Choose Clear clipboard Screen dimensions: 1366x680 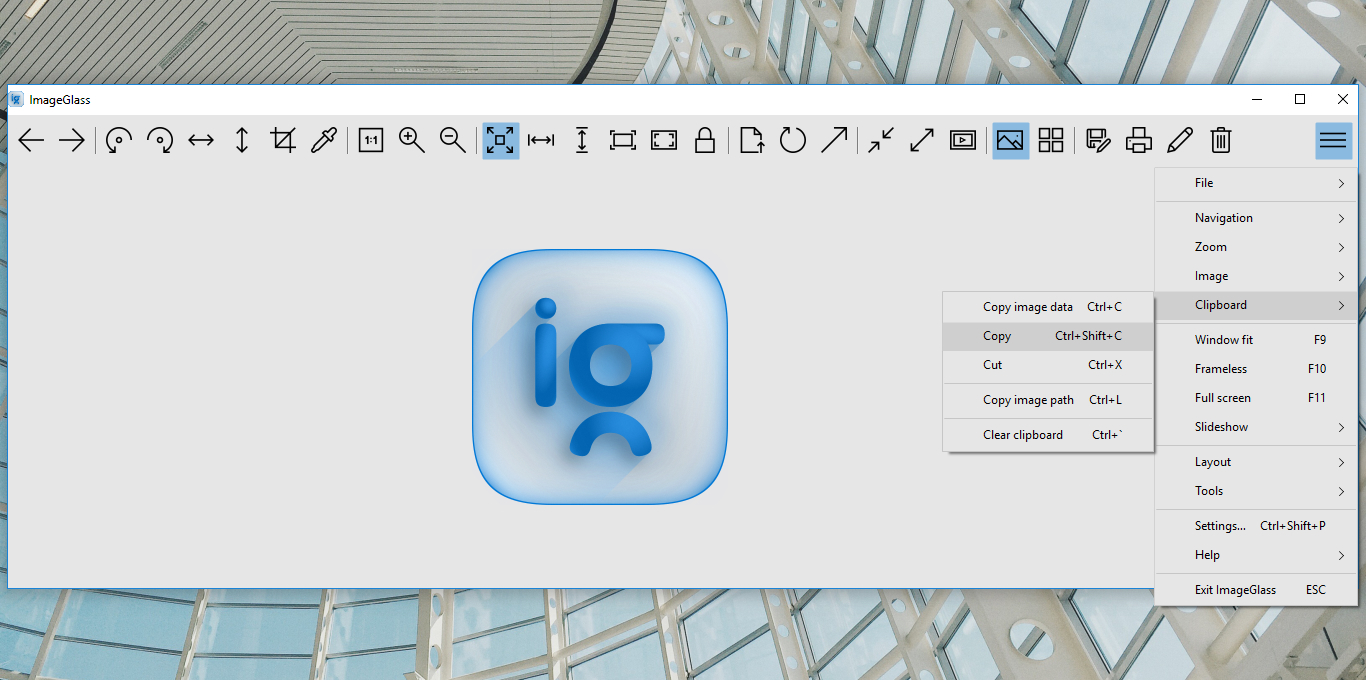click(x=1048, y=435)
